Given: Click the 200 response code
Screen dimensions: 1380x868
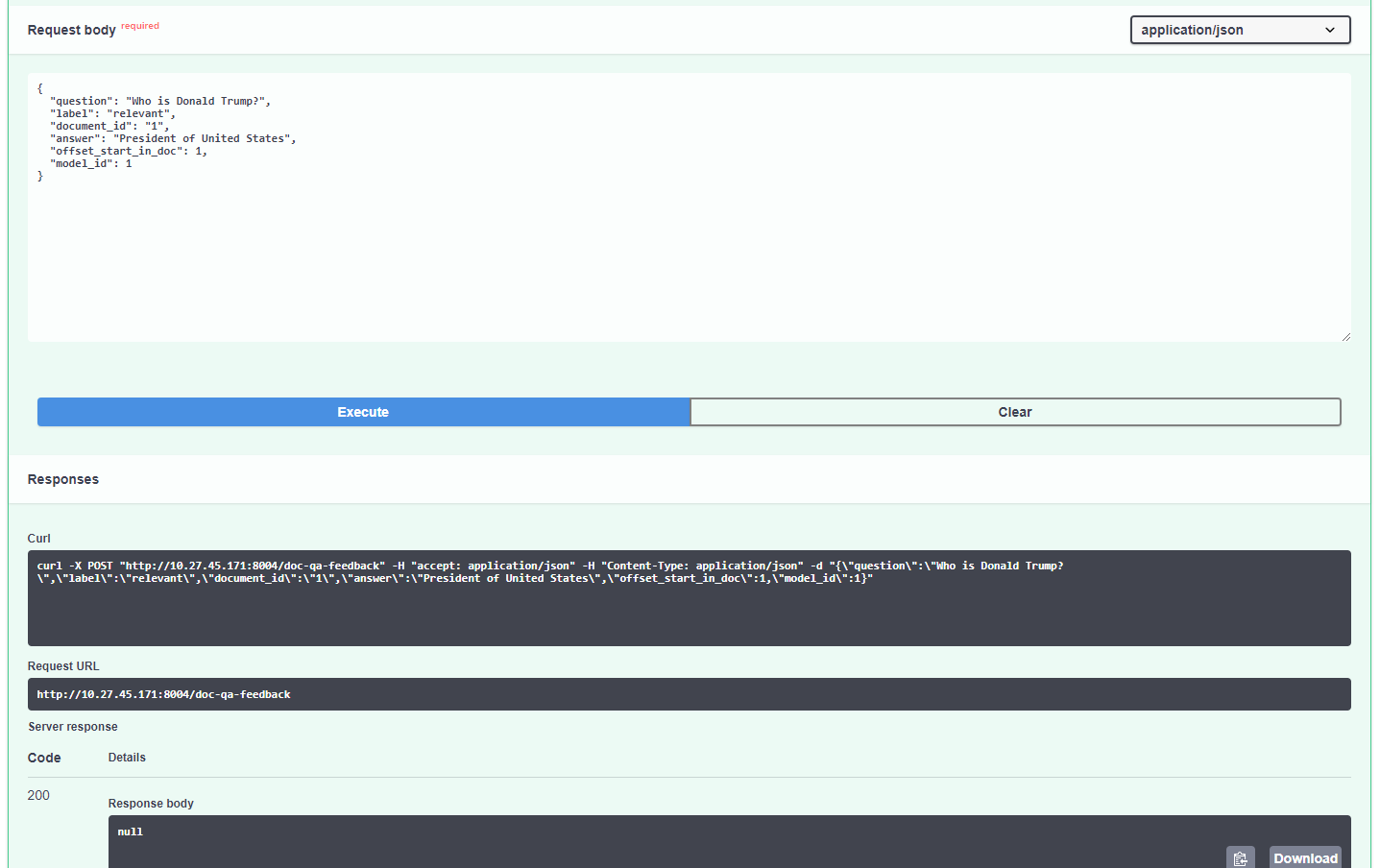Looking at the screenshot, I should click(38, 795).
